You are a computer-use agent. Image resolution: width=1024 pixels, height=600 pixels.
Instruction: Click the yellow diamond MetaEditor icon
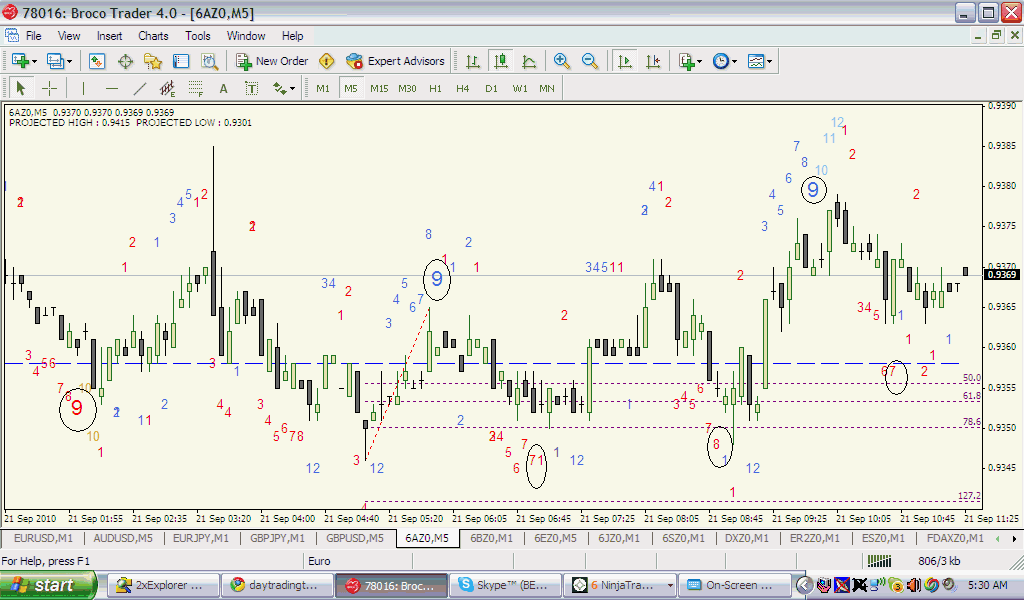[327, 61]
